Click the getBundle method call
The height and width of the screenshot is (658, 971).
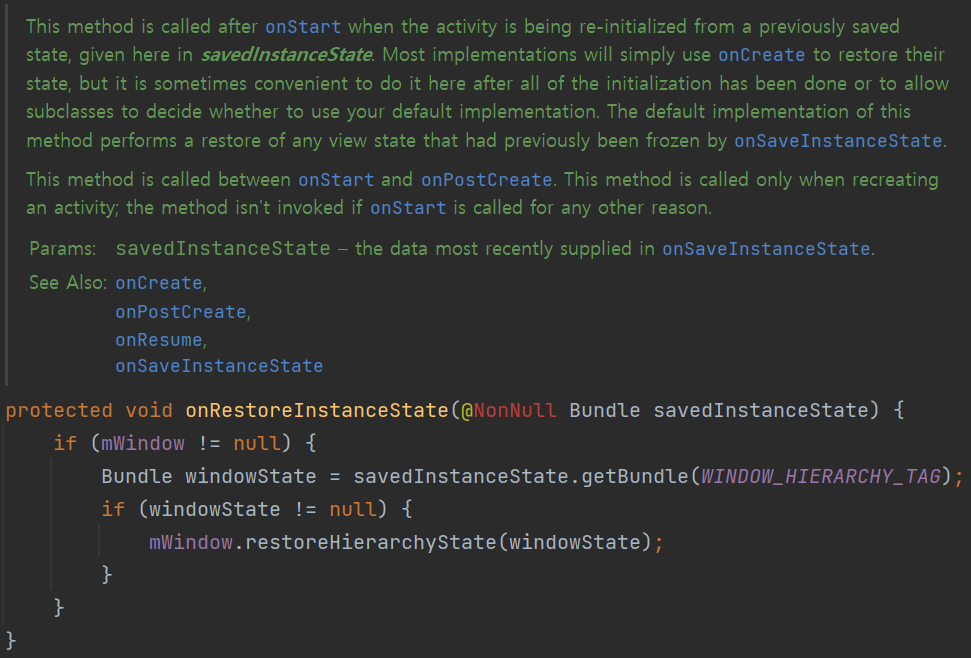click(635, 477)
